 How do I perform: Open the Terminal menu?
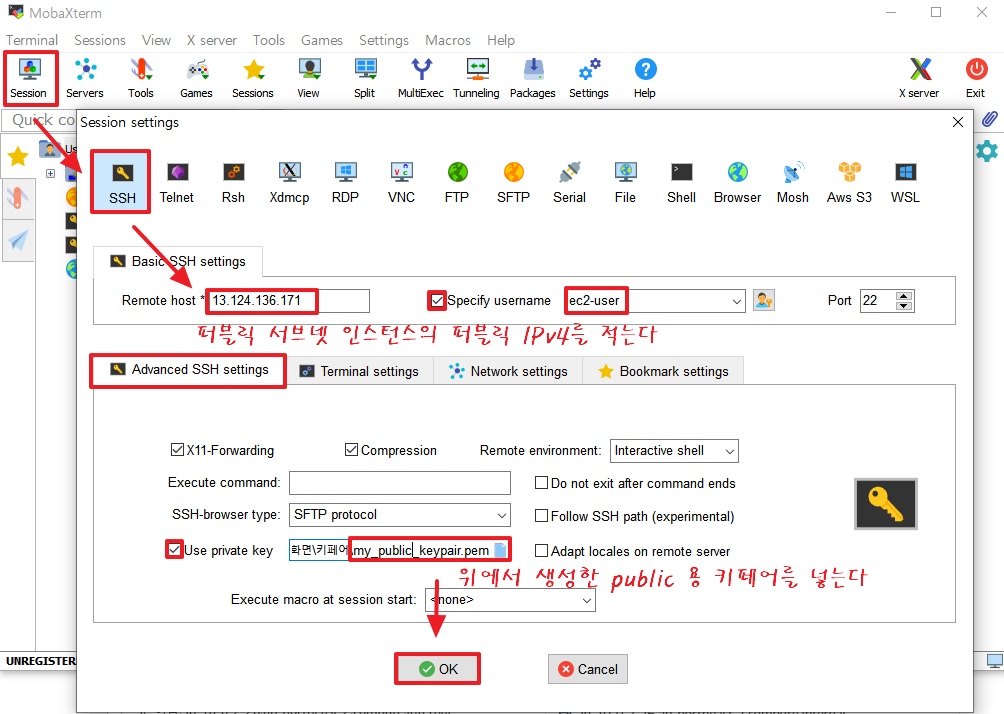point(32,40)
